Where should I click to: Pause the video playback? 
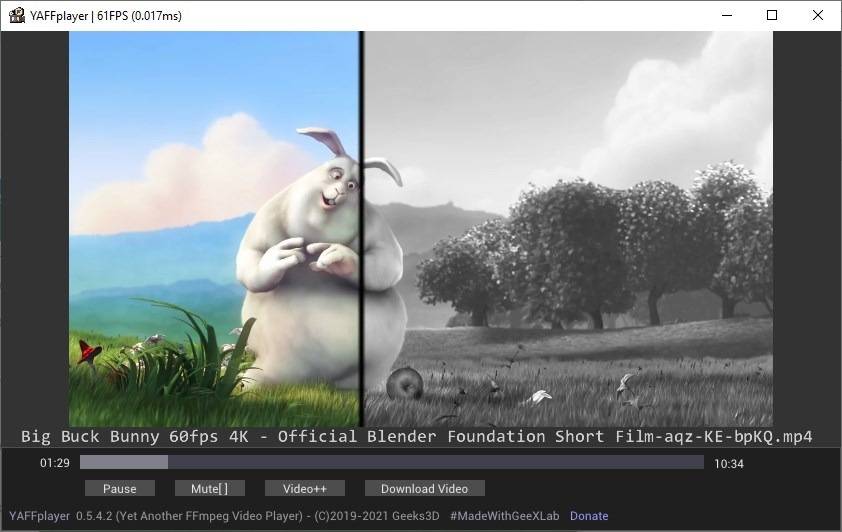[x=120, y=489]
